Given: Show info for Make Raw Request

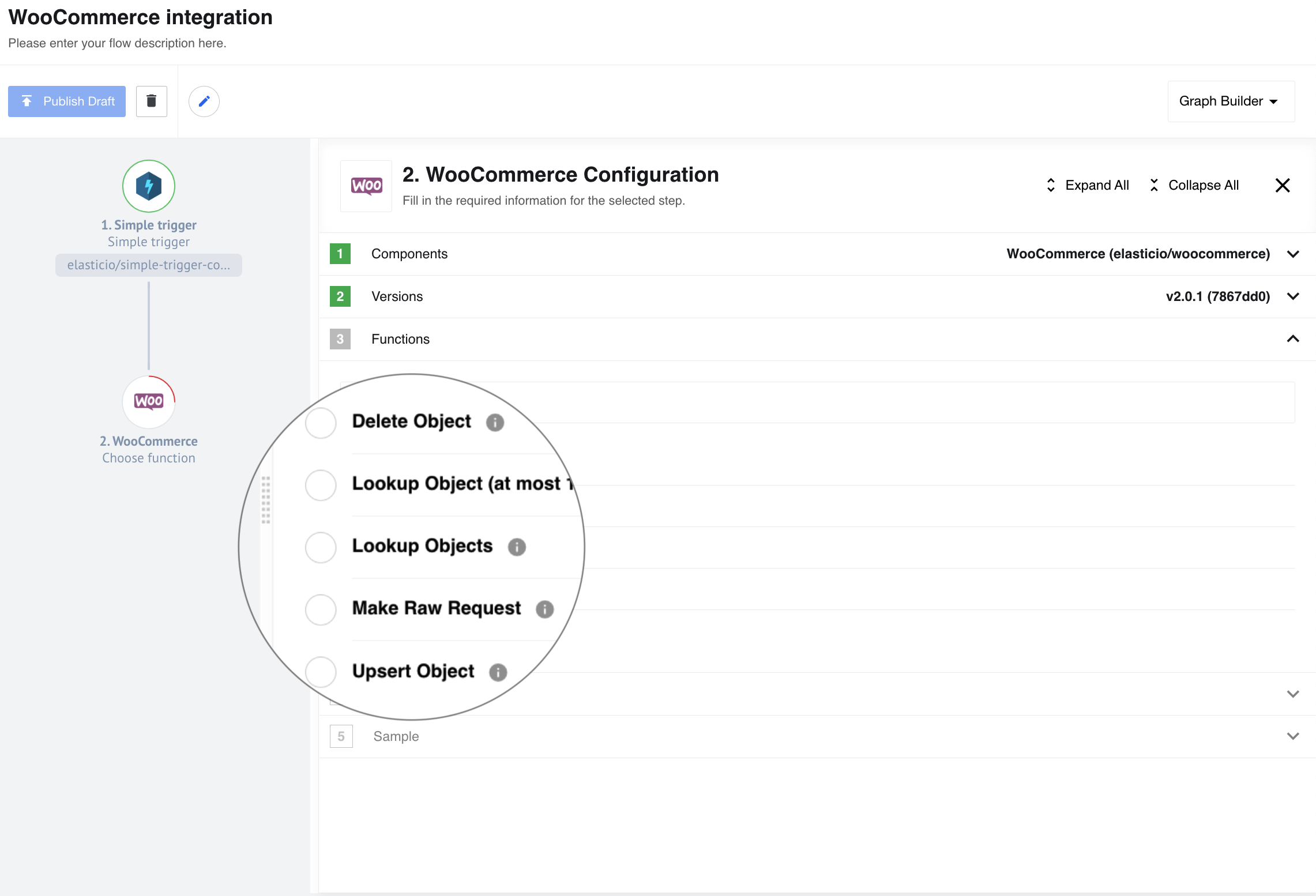Looking at the screenshot, I should tap(544, 609).
